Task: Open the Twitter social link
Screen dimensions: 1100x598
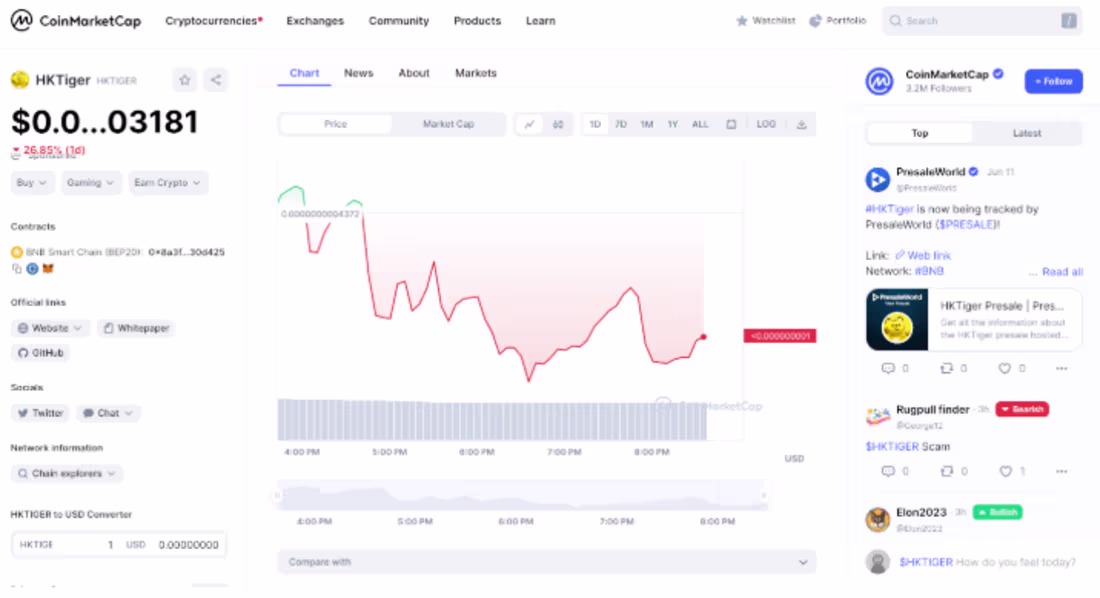Action: (41, 413)
